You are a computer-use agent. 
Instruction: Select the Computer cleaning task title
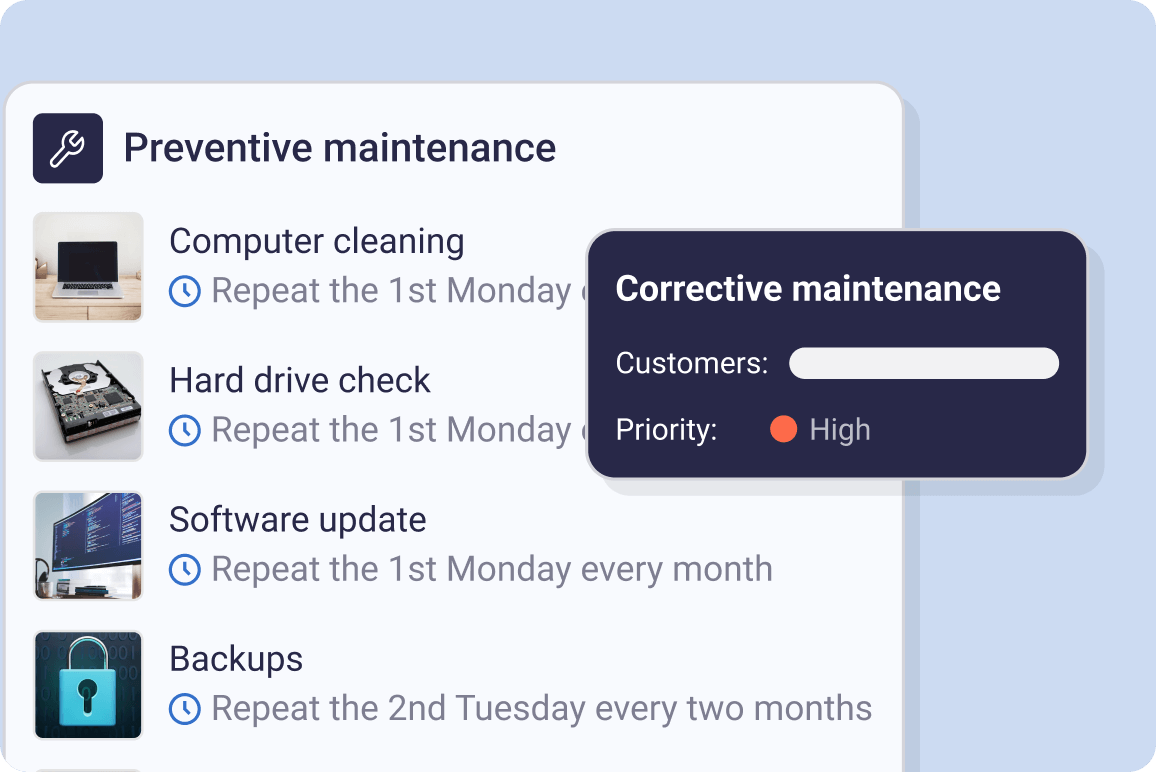point(316,241)
